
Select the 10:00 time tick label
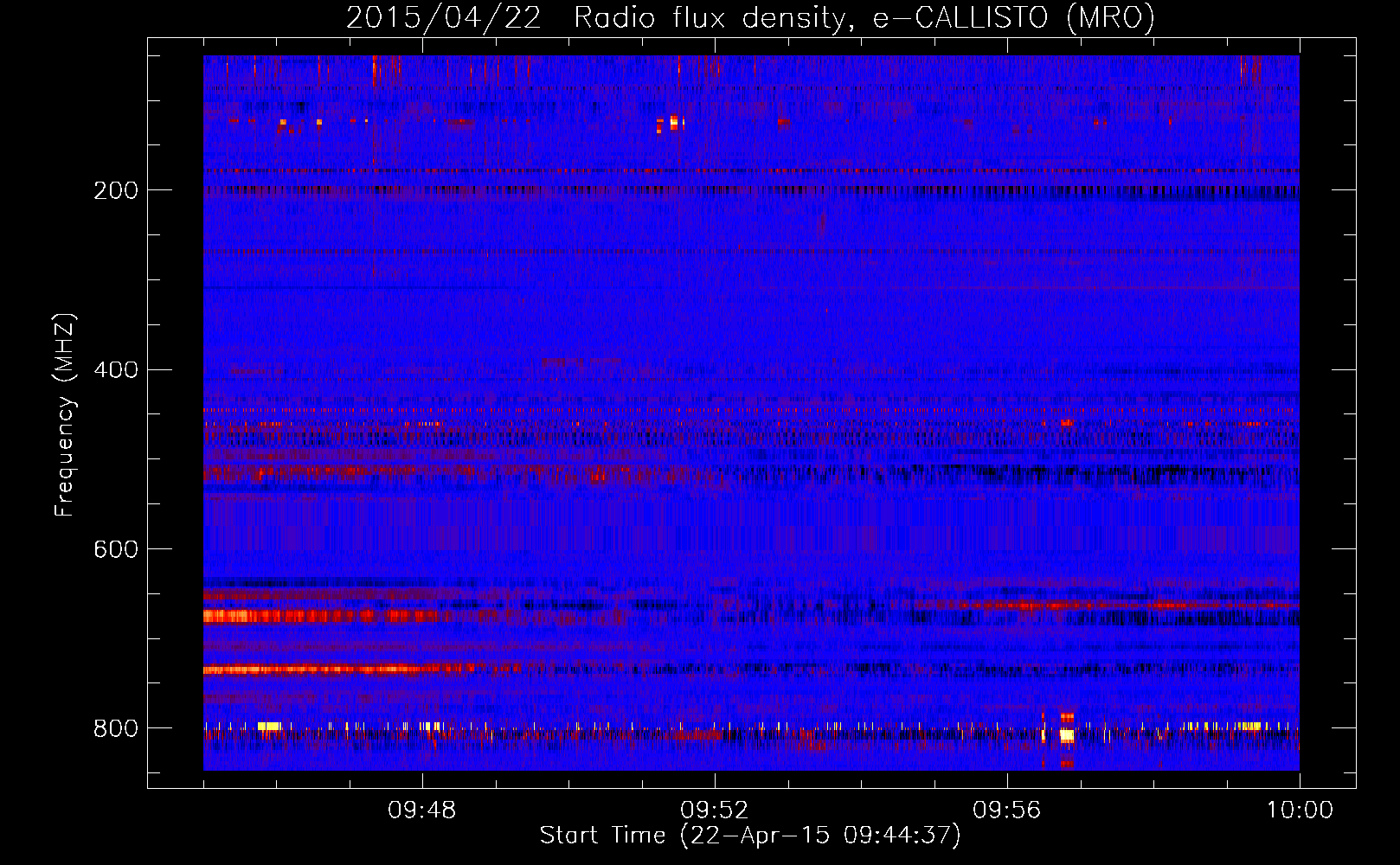1300,811
